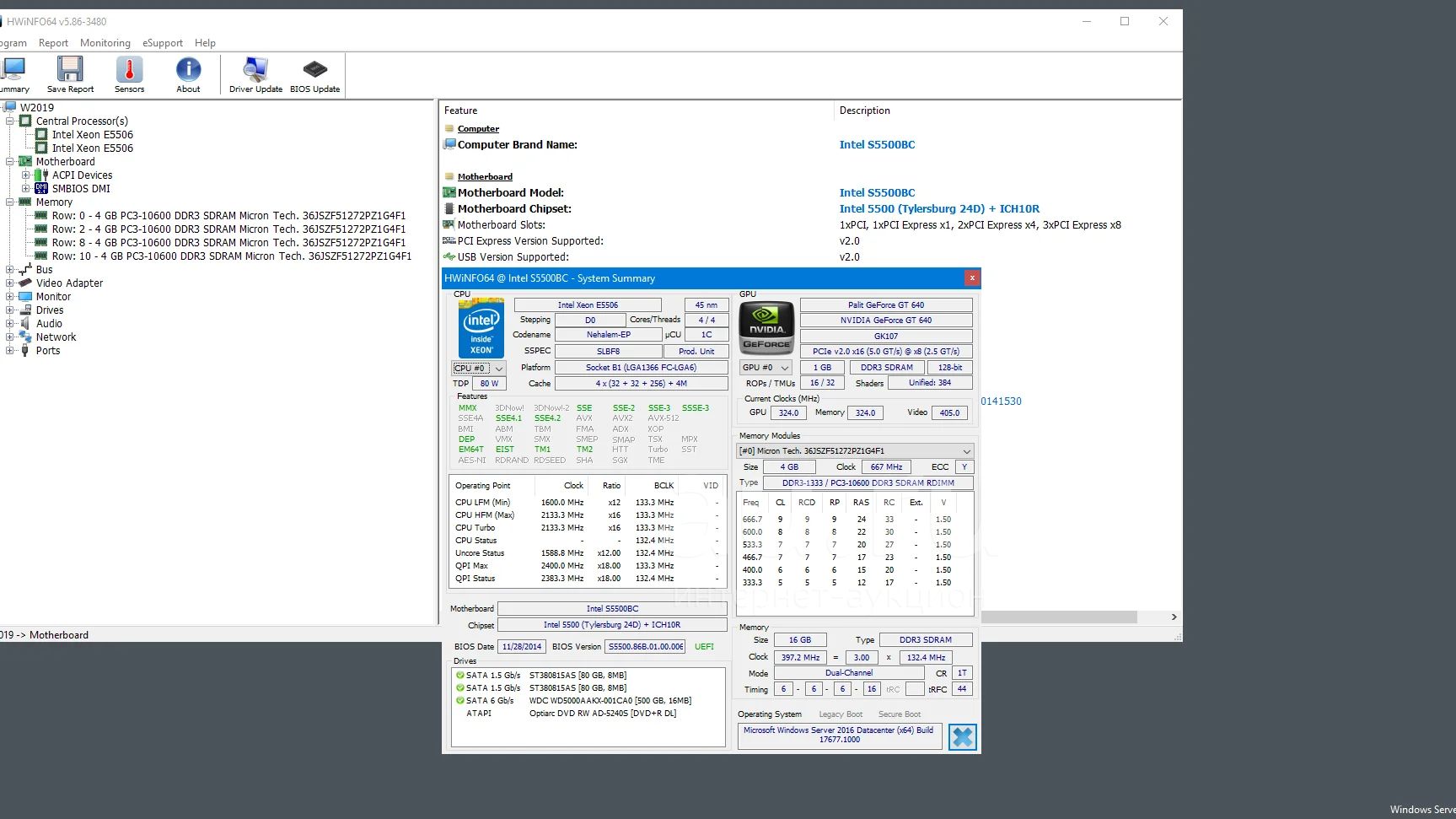The height and width of the screenshot is (819, 1456).
Task: Select Row: 10 - 4 GB memory entry
Action: pos(231,256)
